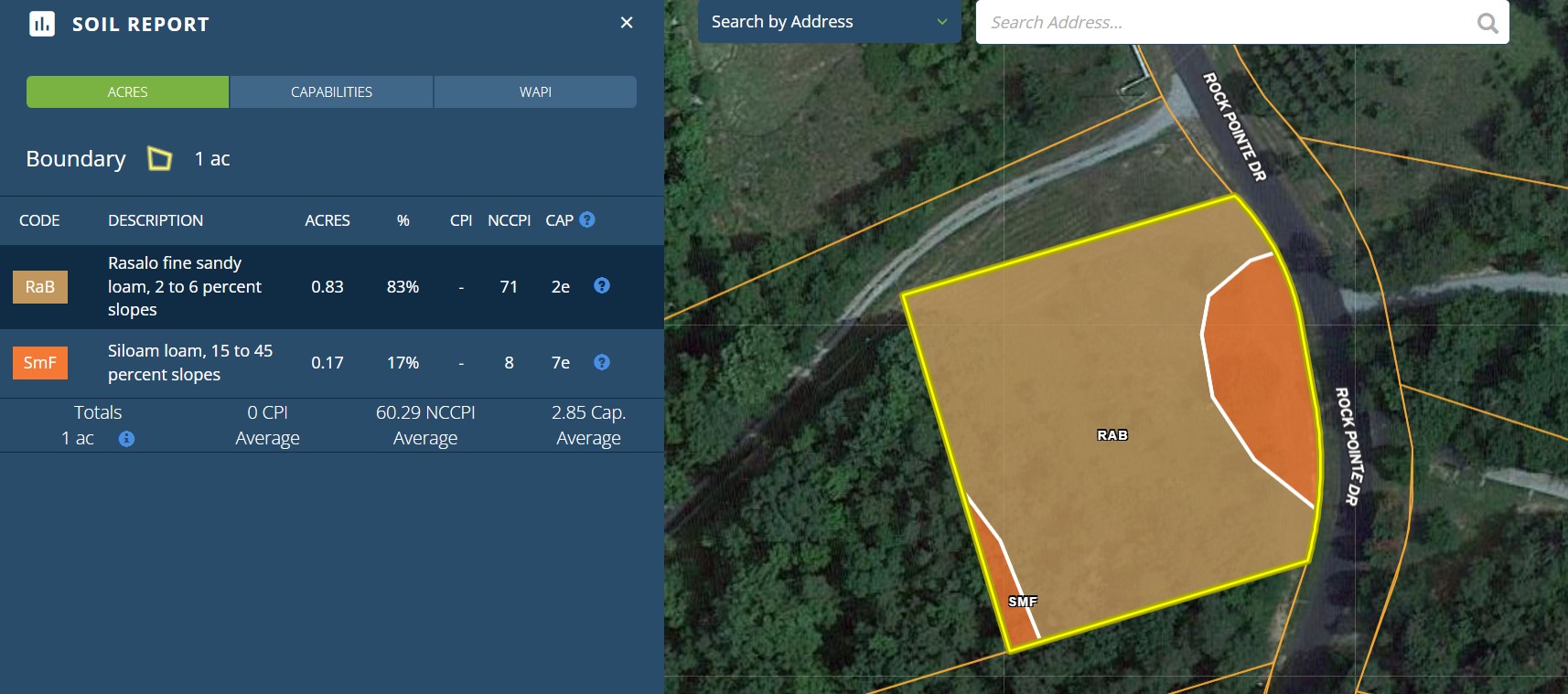Click the Totals info icon
Image resolution: width=1568 pixels, height=694 pixels.
point(127,439)
